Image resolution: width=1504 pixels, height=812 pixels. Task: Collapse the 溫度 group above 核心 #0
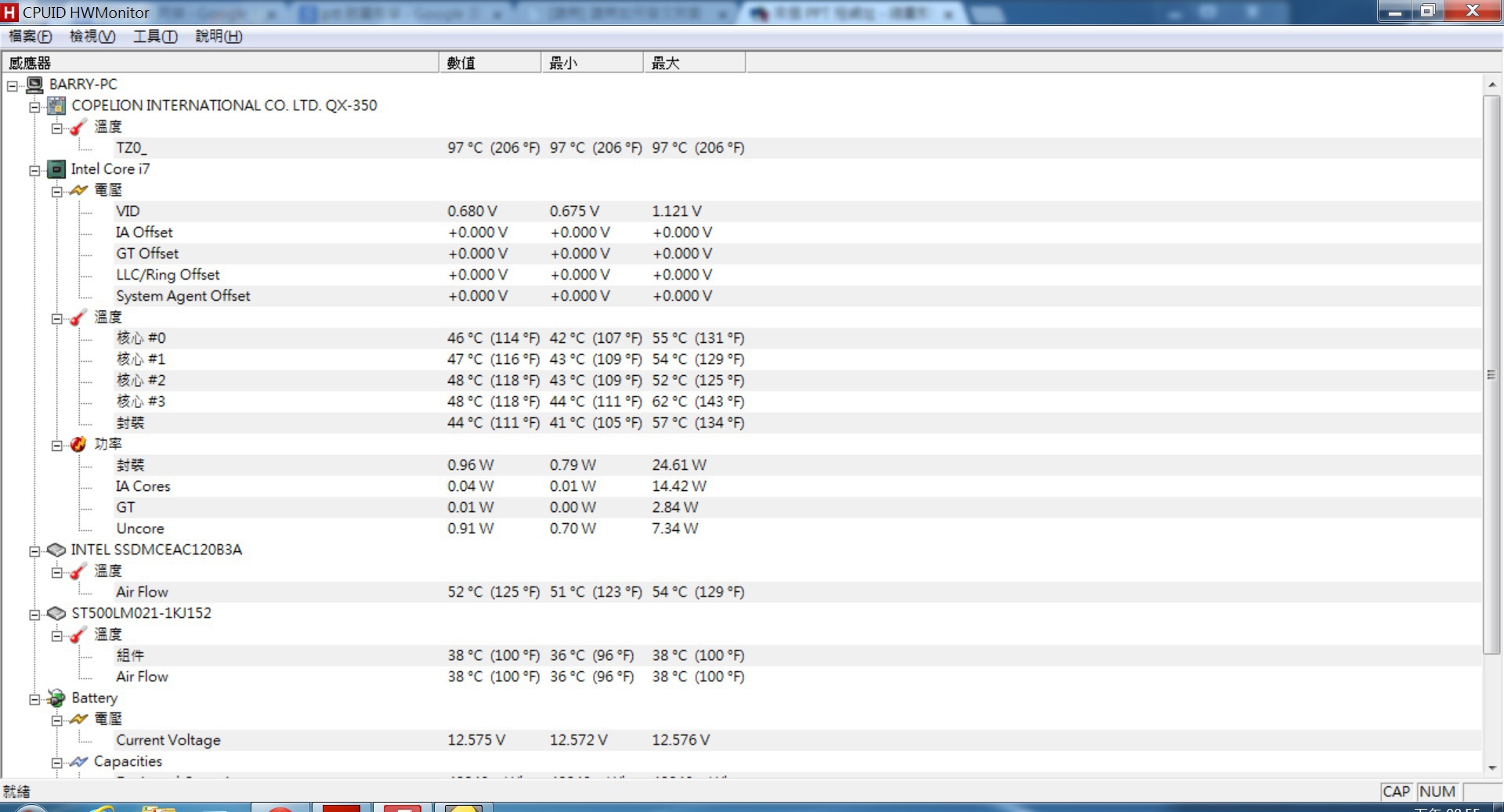(56, 319)
